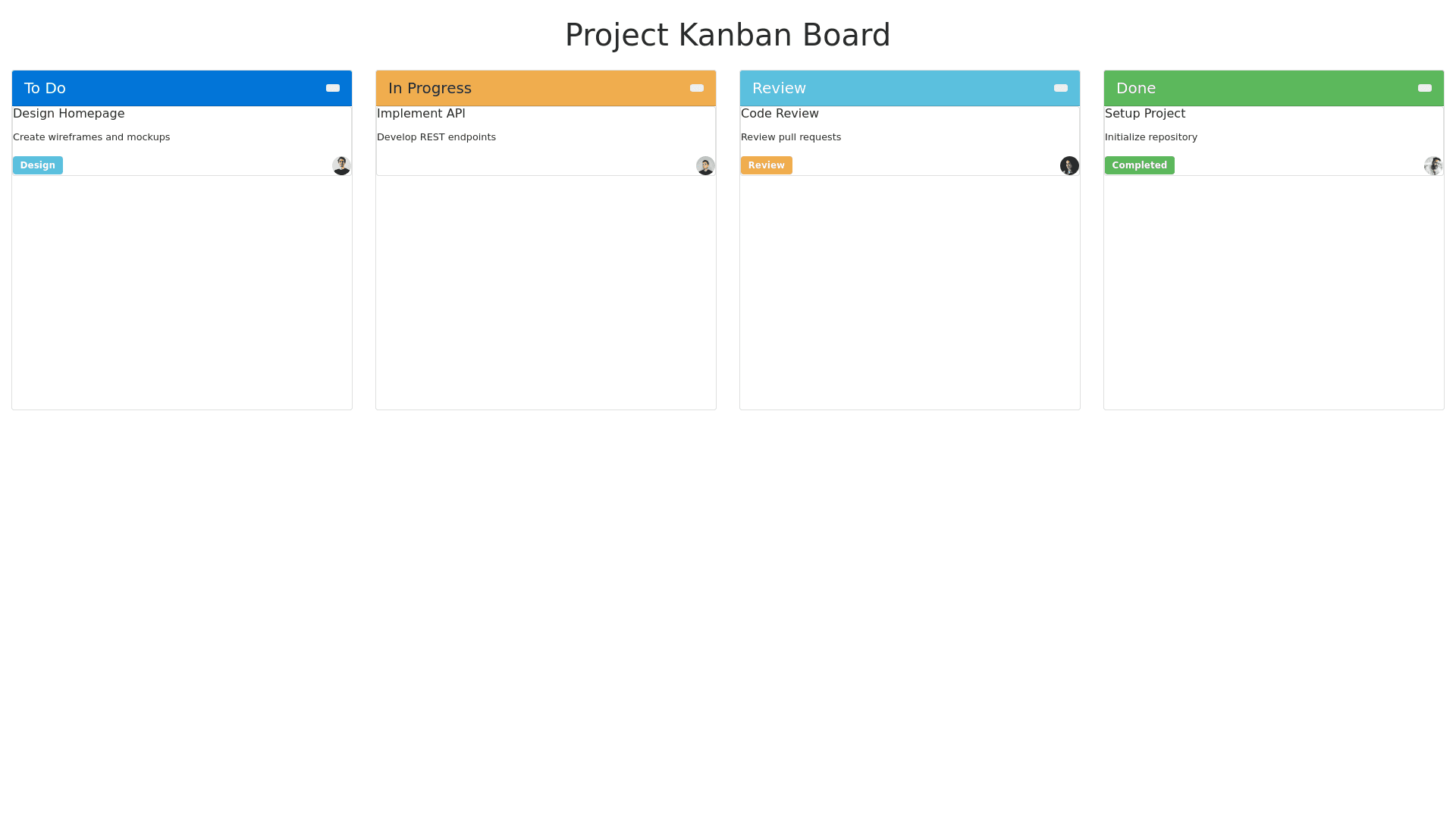1456x819 pixels.
Task: Select the To Do column header
Action: [x=45, y=88]
